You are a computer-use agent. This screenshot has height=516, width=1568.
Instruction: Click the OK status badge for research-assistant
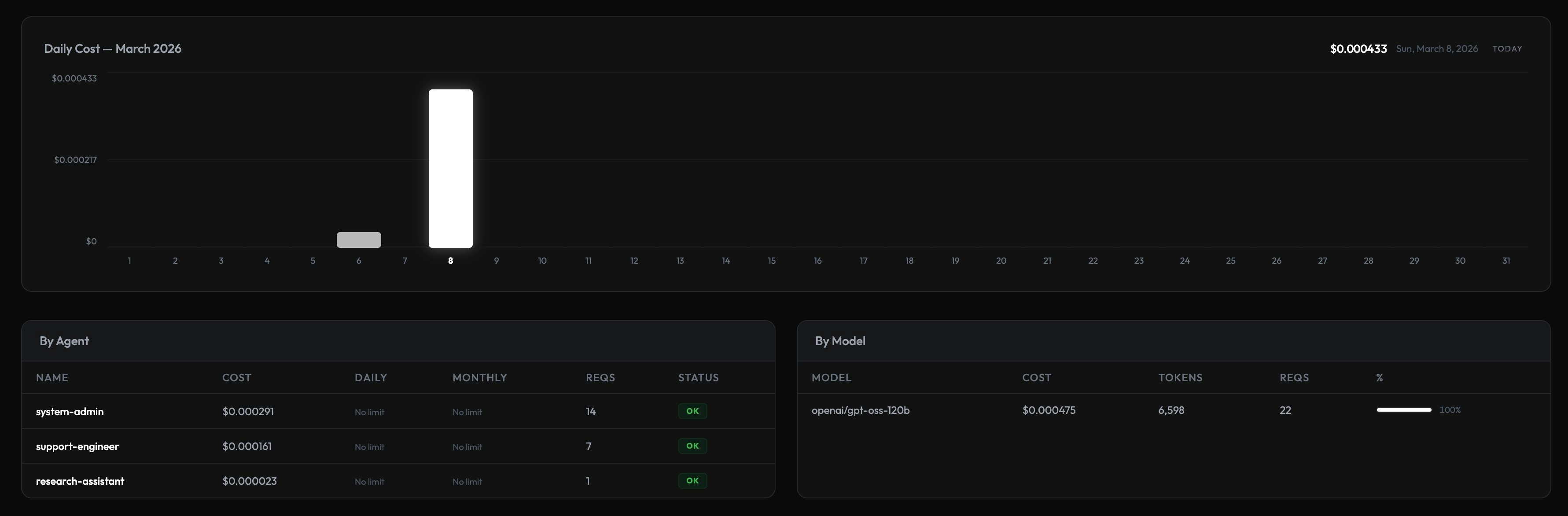pos(692,481)
